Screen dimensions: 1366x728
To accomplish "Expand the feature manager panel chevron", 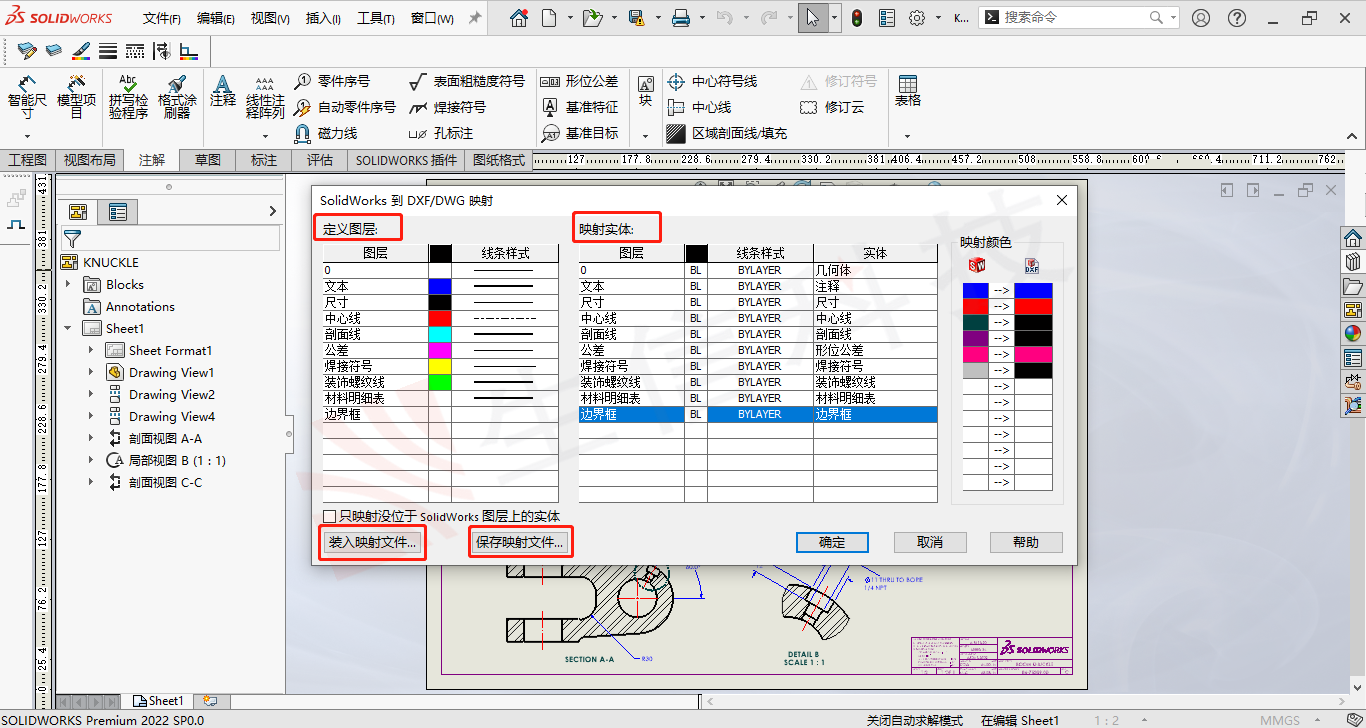I will [x=273, y=211].
